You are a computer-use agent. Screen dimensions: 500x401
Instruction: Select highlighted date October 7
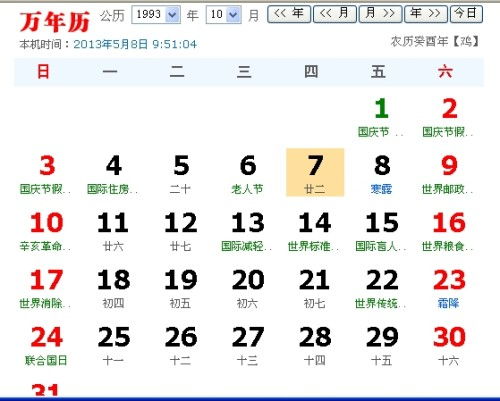click(x=315, y=172)
